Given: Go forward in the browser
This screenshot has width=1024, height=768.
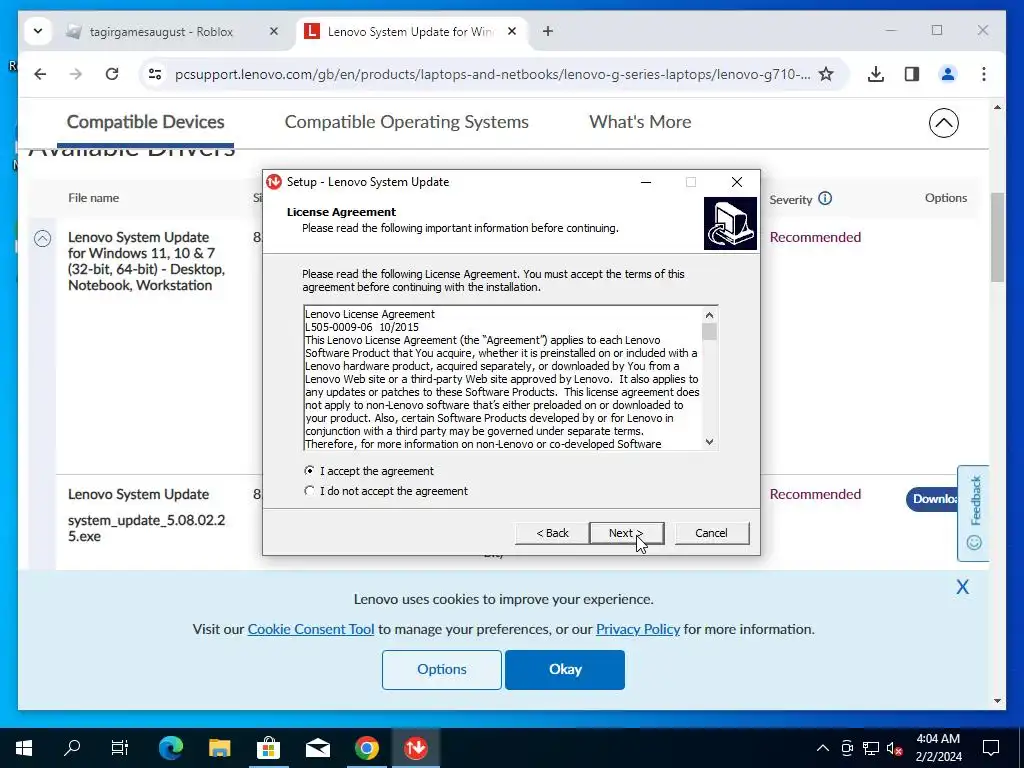Looking at the screenshot, I should click(76, 74).
